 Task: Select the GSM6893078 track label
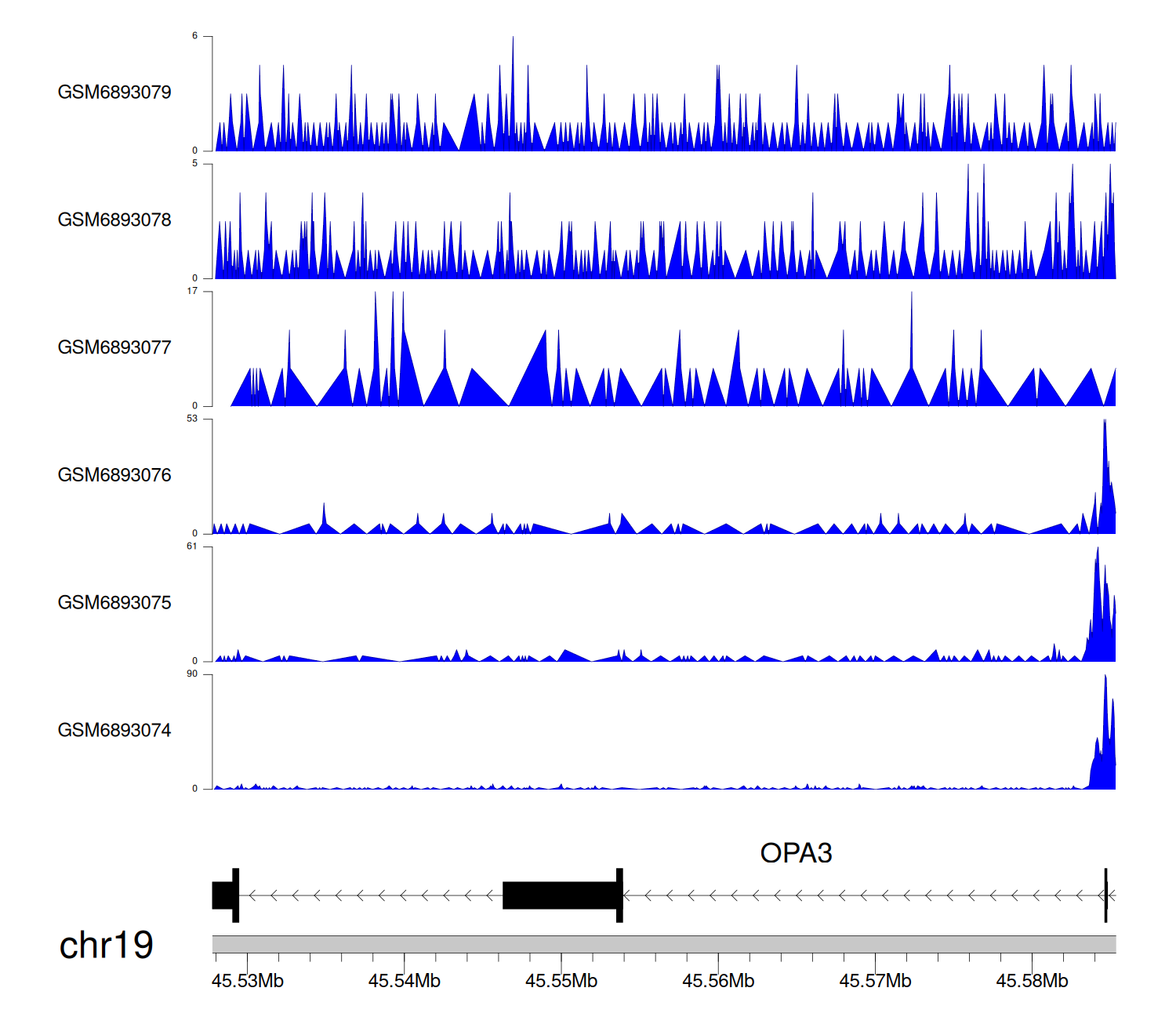click(114, 220)
